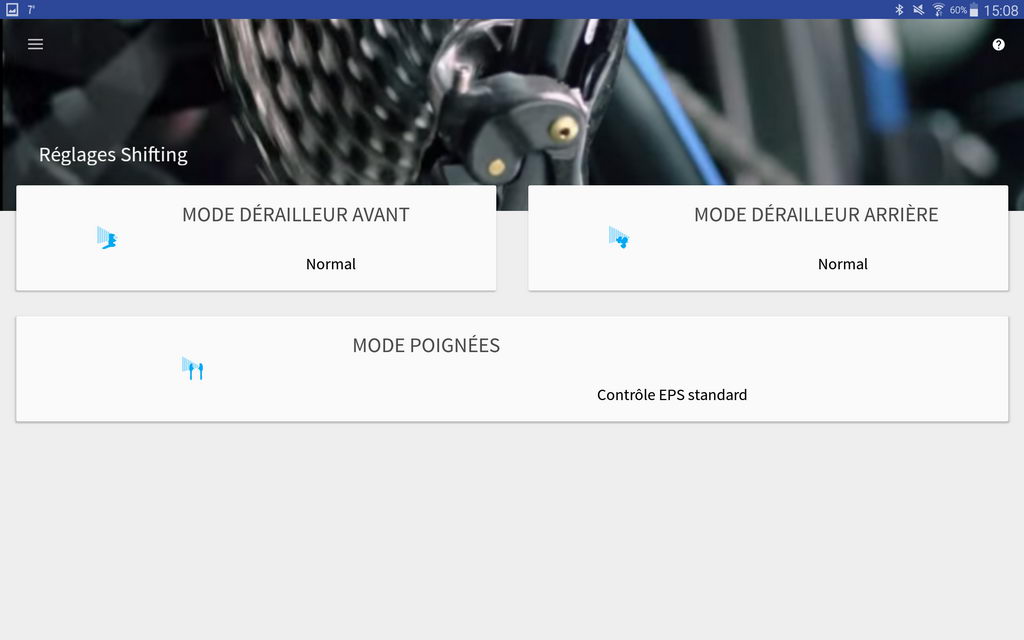Open the hamburger navigation menu

35,44
